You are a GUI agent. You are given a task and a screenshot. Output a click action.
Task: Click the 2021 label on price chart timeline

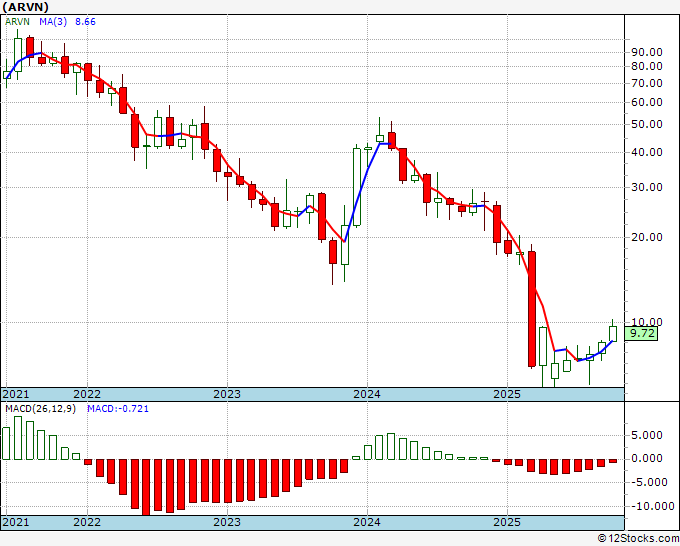pyautogui.click(x=16, y=394)
